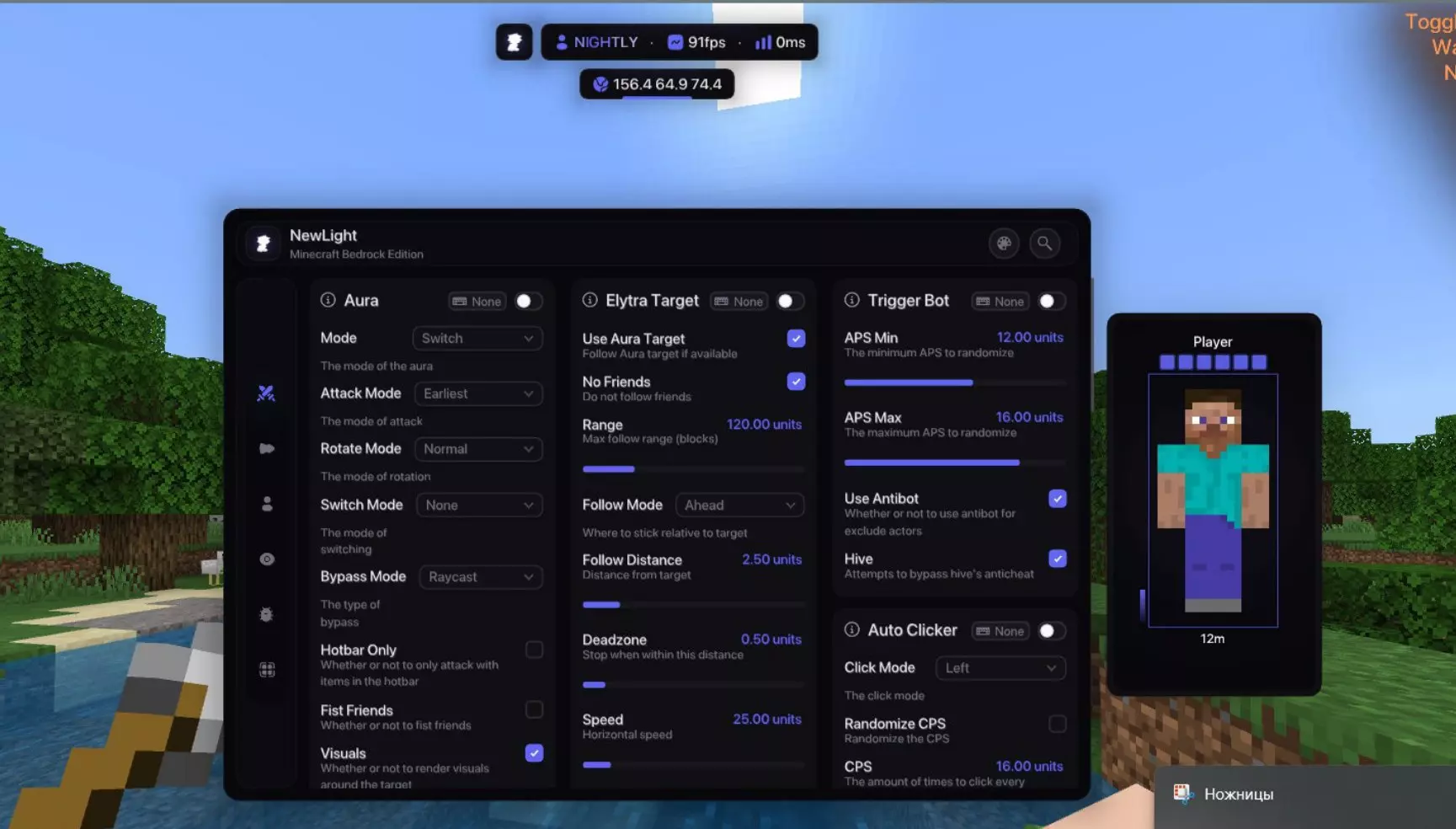Enable the Fist Friends checkbox

pos(534,709)
